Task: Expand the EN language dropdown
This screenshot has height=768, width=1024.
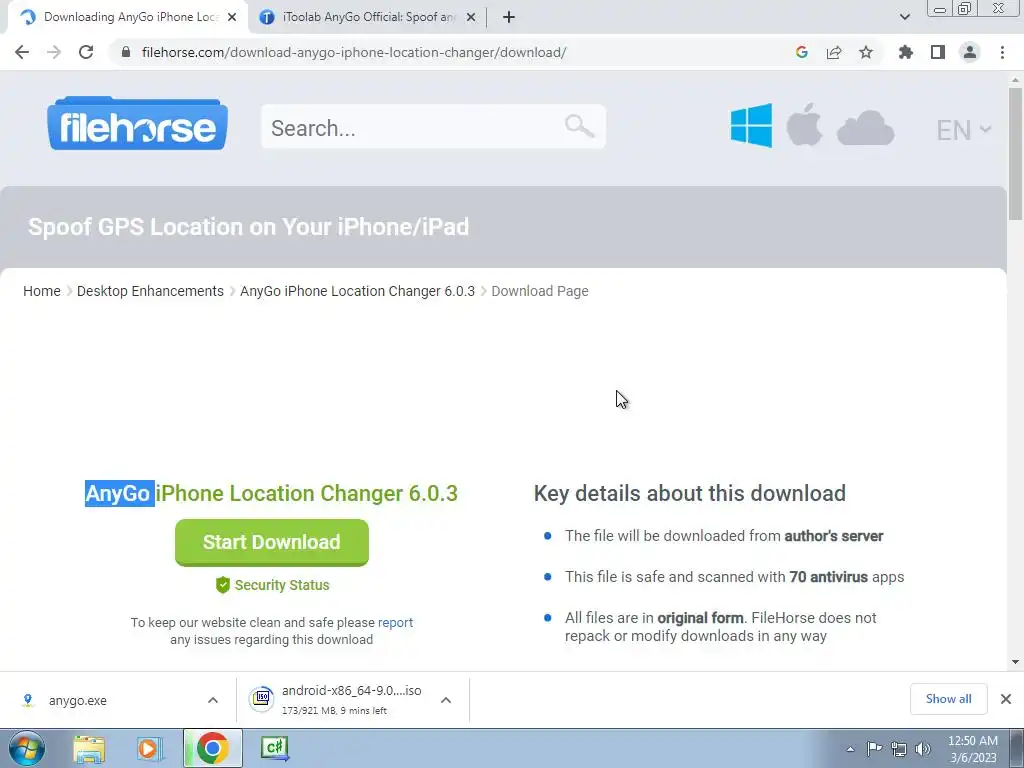Action: 964,130
